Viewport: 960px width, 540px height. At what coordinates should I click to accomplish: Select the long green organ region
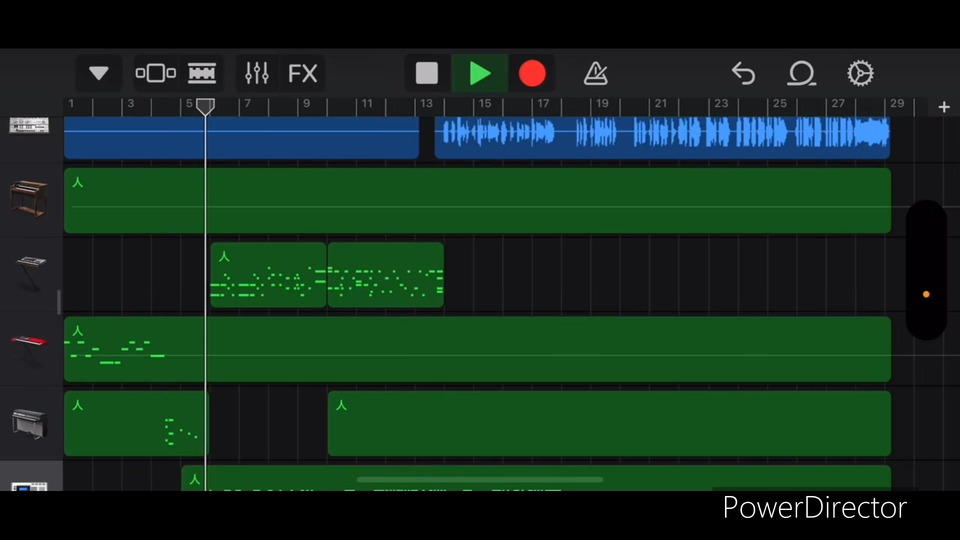[478, 200]
